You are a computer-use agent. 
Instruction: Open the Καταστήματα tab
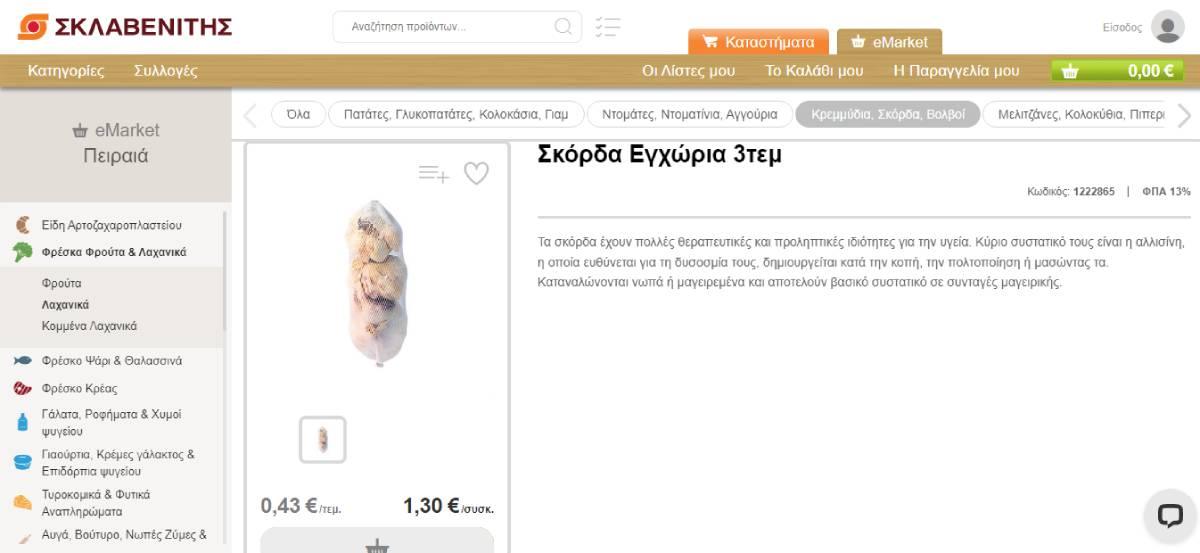point(758,42)
